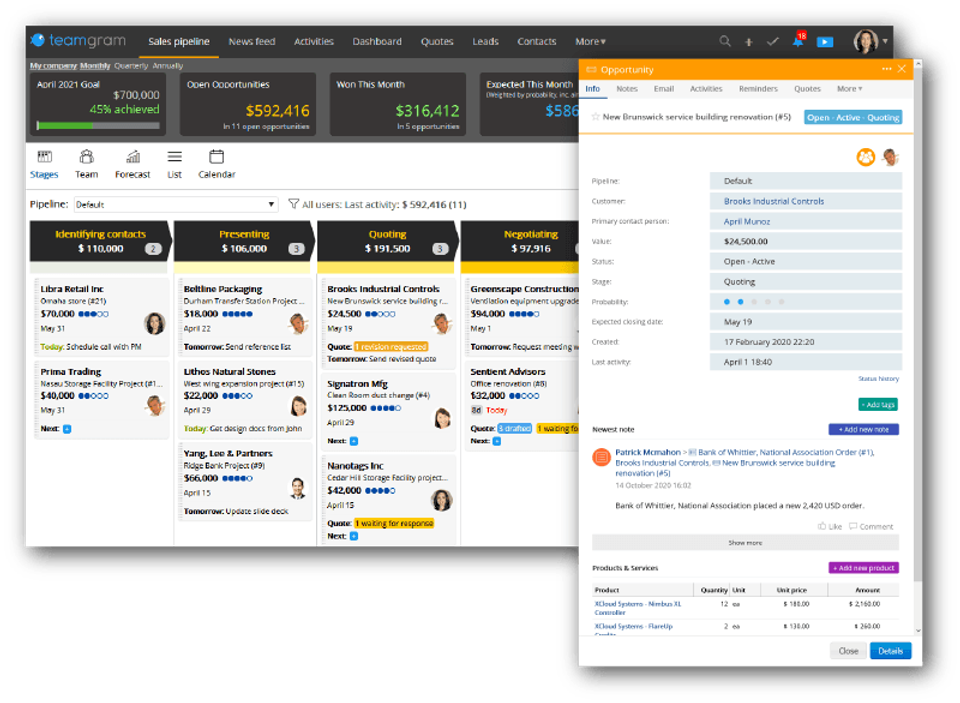Click the orange team avatar icon in Opportunity panel
Image resolution: width=960 pixels, height=703 pixels.
[866, 157]
